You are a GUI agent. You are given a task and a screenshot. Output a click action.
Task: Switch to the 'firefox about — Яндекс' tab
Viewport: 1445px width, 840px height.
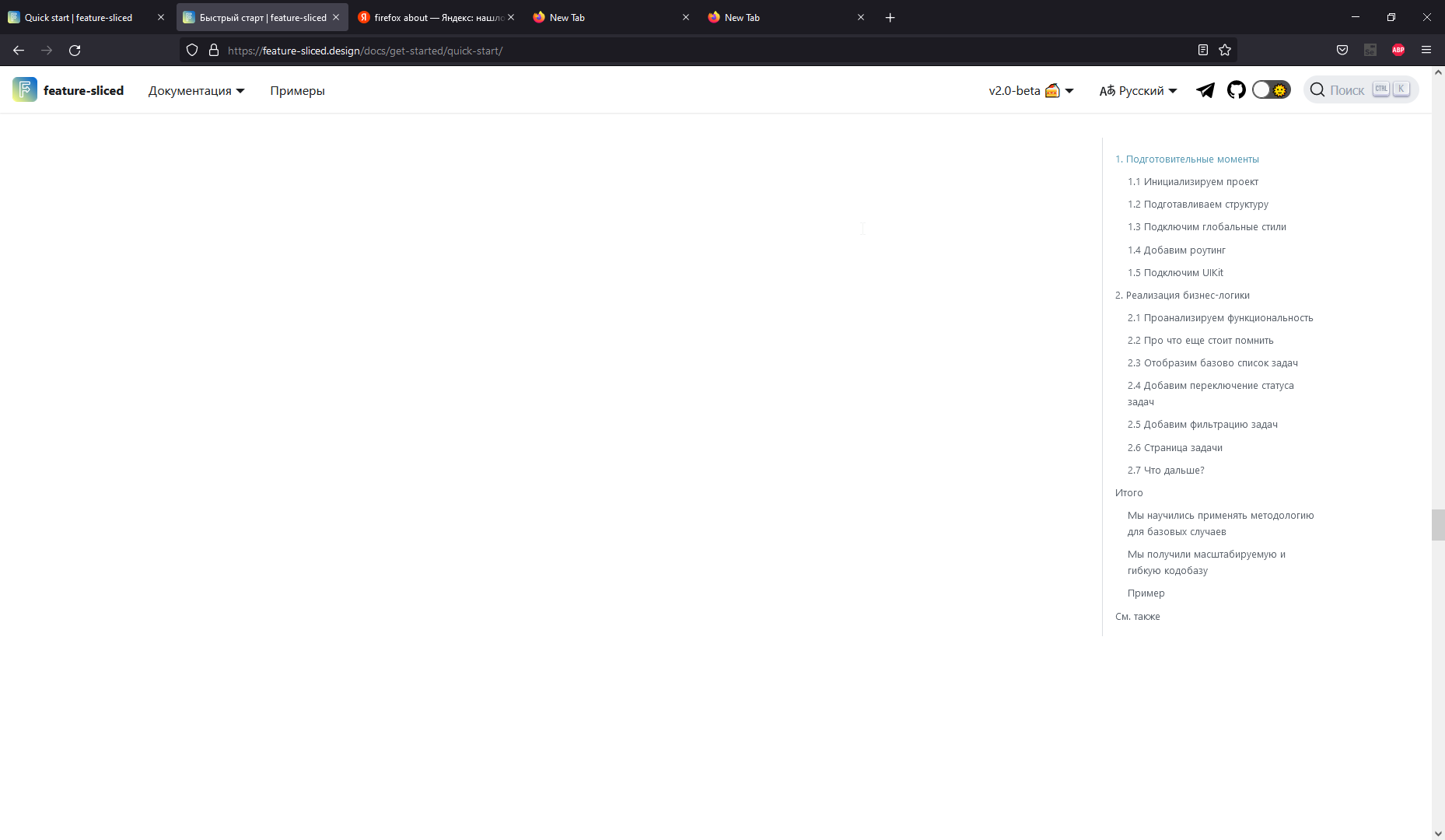point(438,17)
